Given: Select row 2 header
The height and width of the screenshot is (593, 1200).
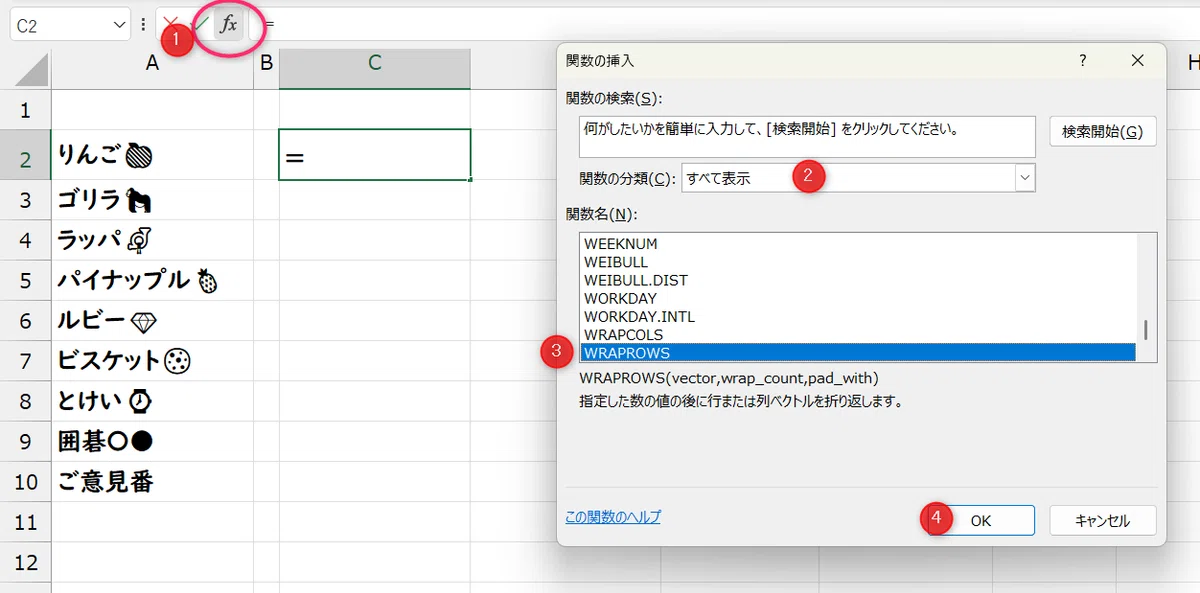Looking at the screenshot, I should point(25,155).
